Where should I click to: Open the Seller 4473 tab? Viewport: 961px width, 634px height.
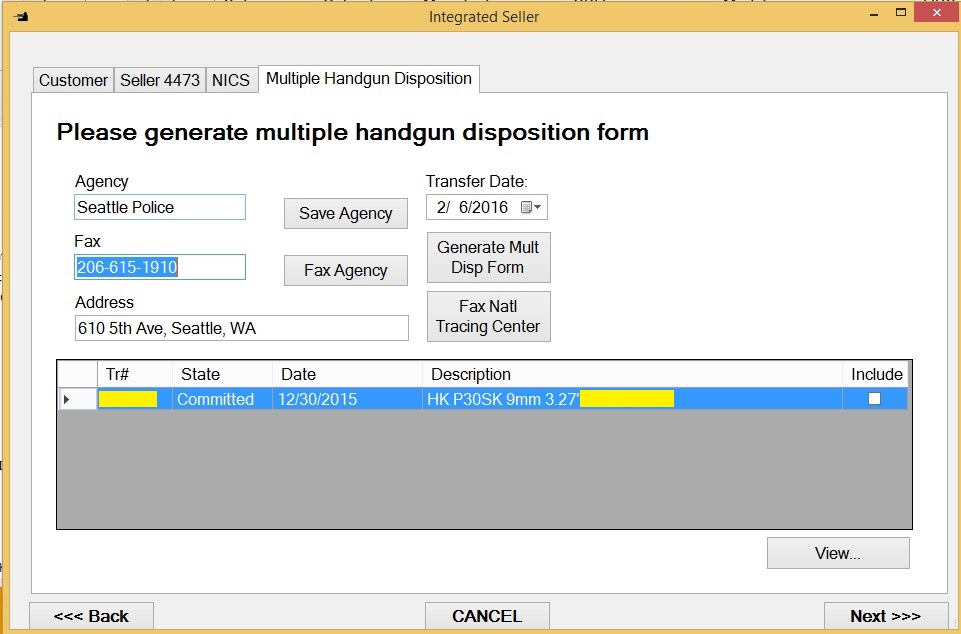160,80
